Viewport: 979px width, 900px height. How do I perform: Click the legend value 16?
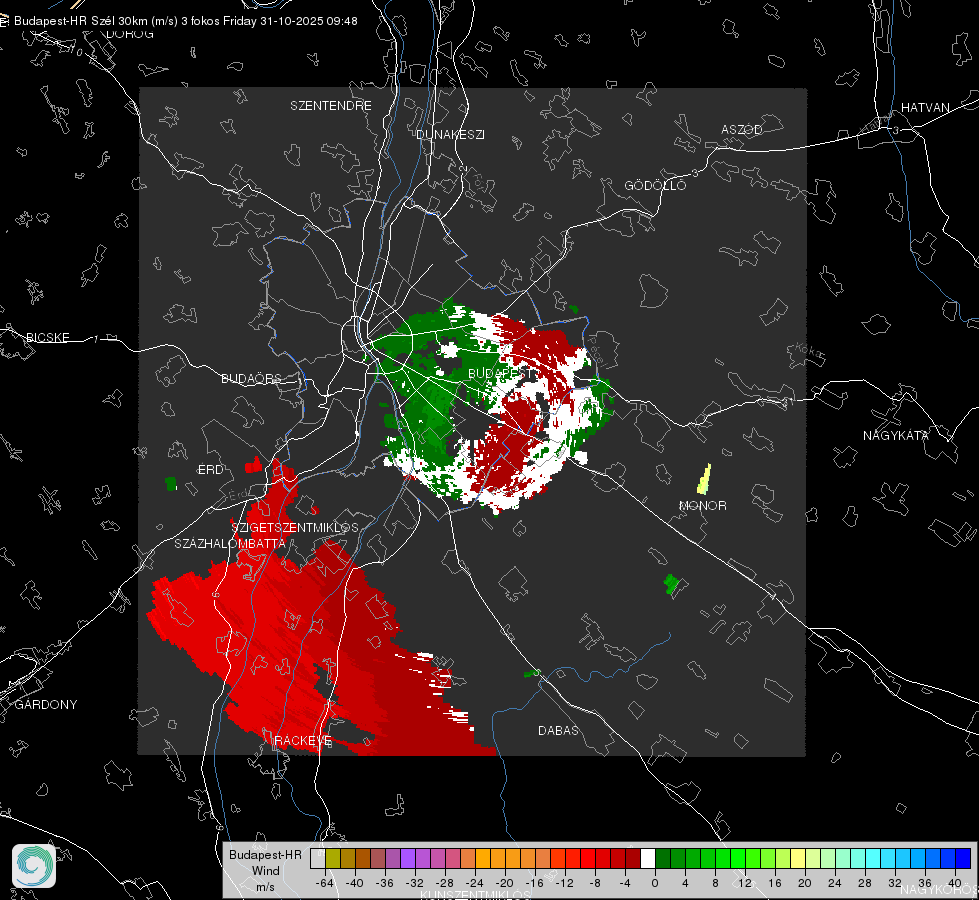775,883
